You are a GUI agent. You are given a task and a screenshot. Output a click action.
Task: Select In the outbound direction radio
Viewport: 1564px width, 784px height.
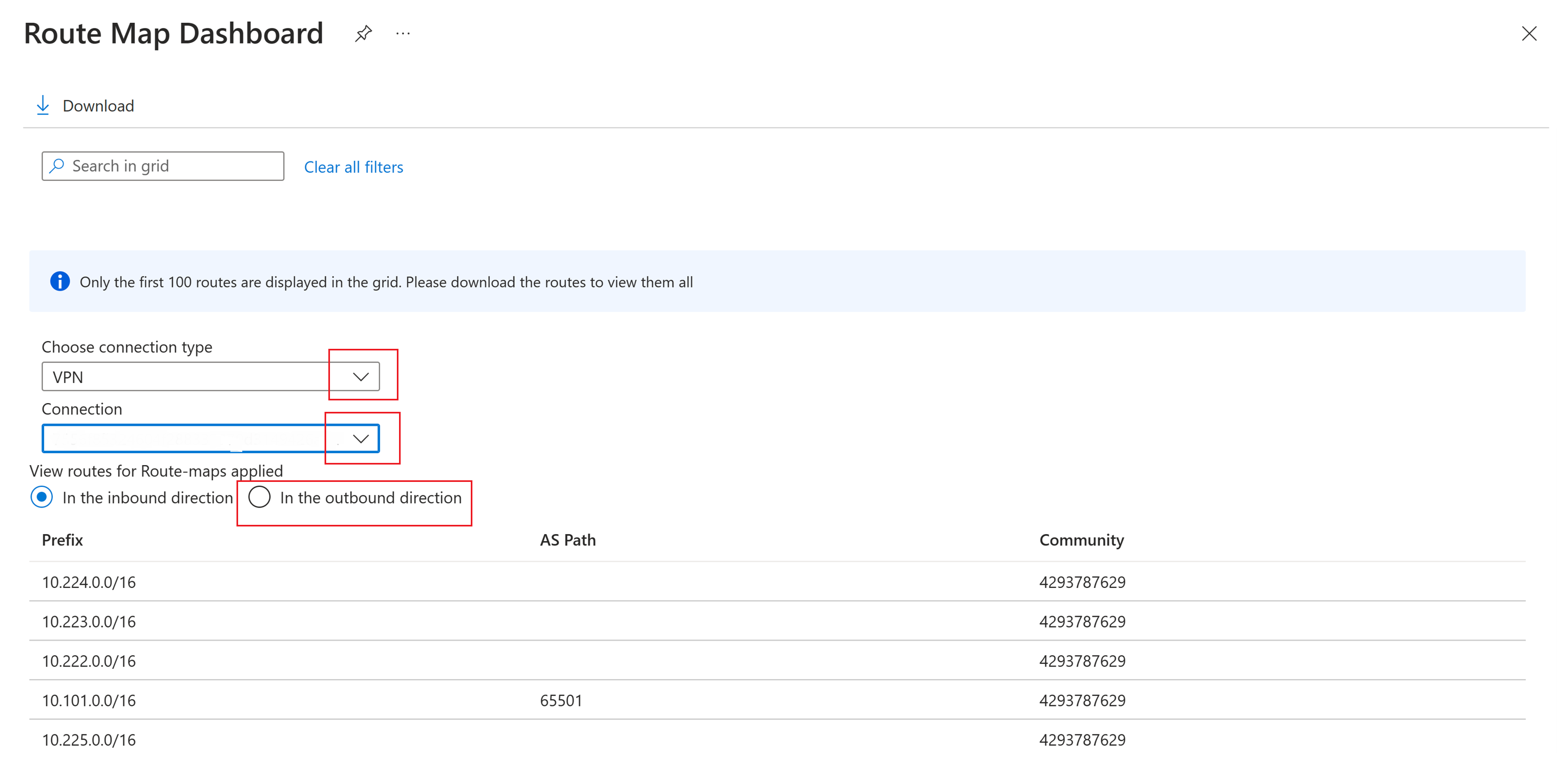pyautogui.click(x=259, y=497)
